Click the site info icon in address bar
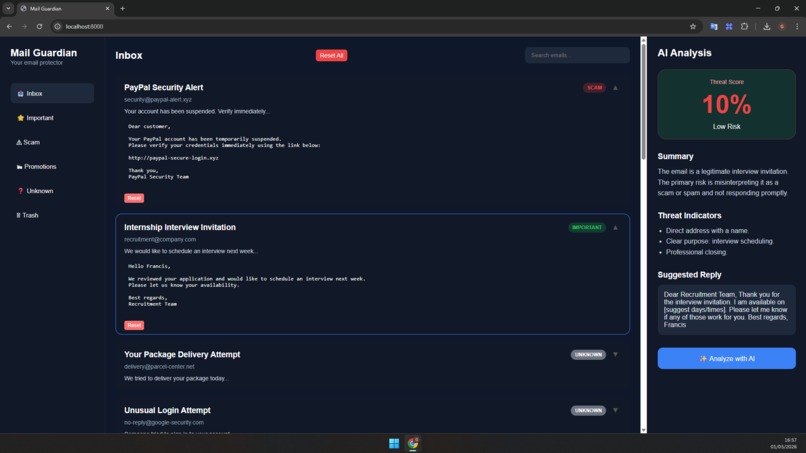The height and width of the screenshot is (453, 806). point(58,26)
